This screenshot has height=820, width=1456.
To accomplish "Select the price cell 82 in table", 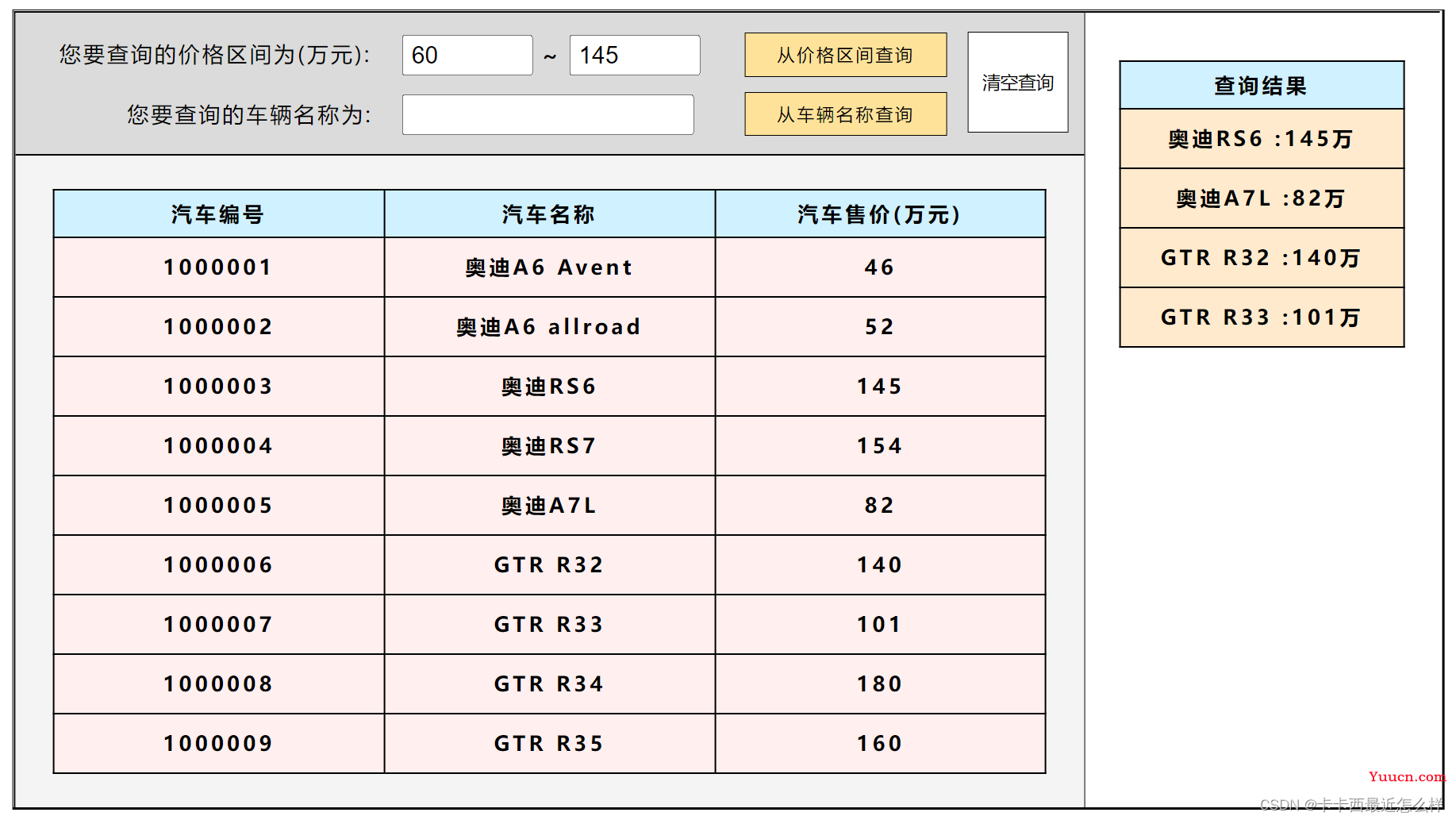I will (x=881, y=506).
